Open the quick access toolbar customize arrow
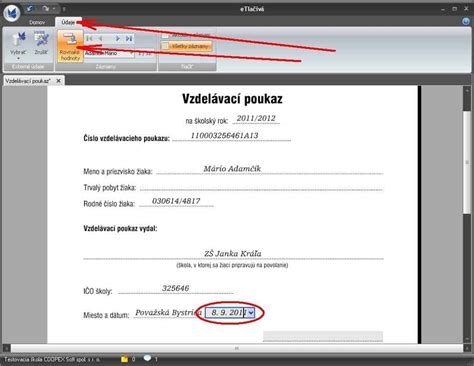Viewport: 474px width, 366px height. point(64,9)
